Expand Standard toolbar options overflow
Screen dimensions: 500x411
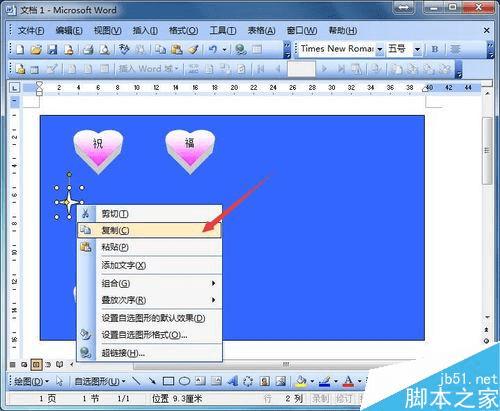pos(287,50)
